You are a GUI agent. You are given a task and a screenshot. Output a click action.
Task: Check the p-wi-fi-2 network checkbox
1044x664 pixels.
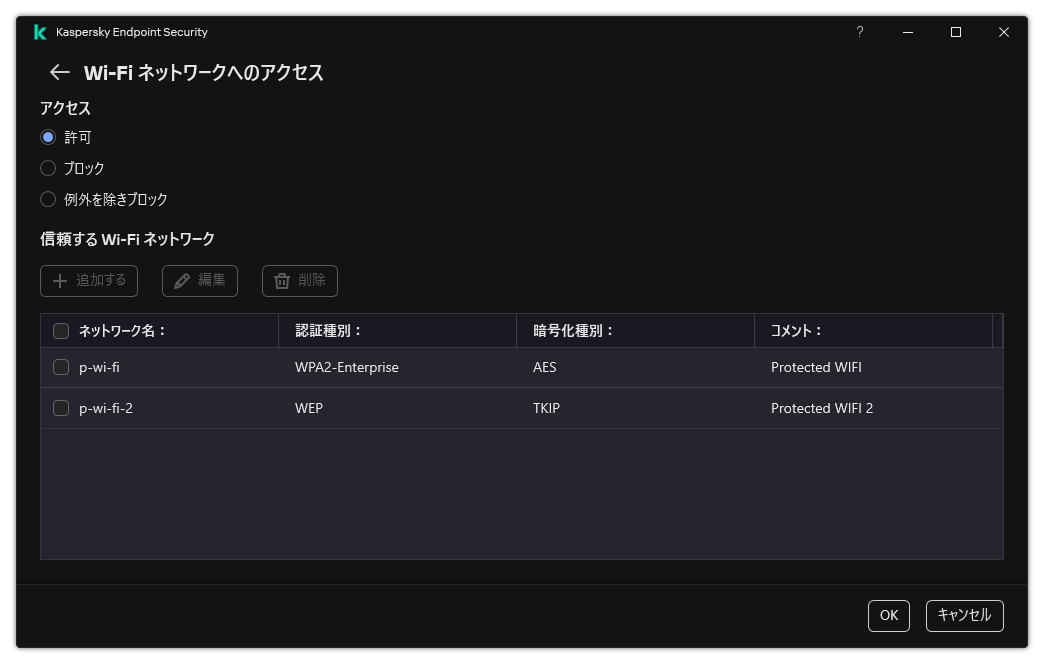point(61,408)
